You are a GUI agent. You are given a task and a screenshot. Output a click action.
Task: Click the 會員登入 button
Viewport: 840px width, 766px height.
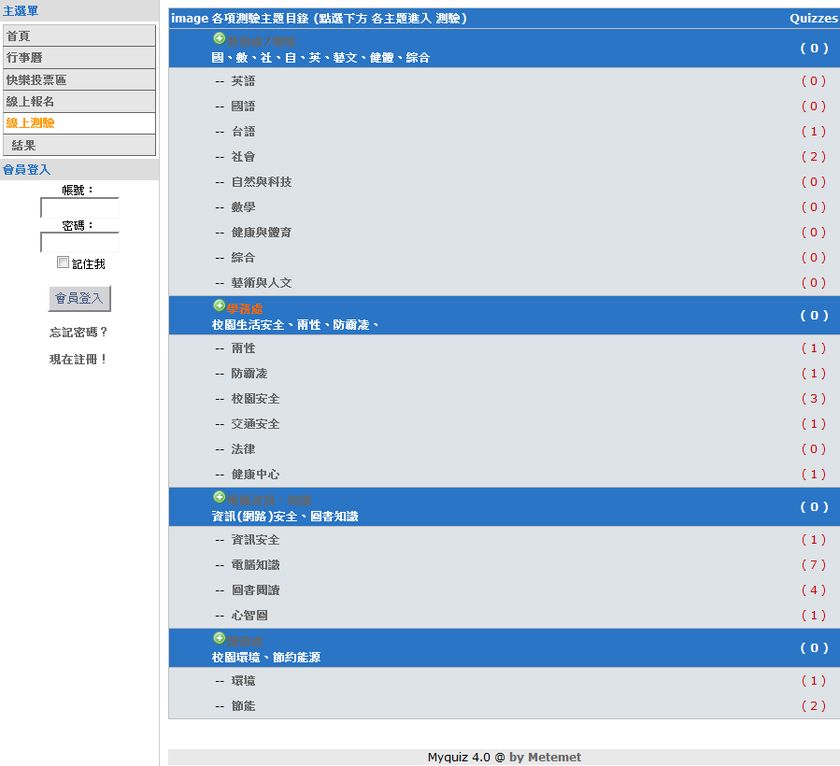point(79,298)
